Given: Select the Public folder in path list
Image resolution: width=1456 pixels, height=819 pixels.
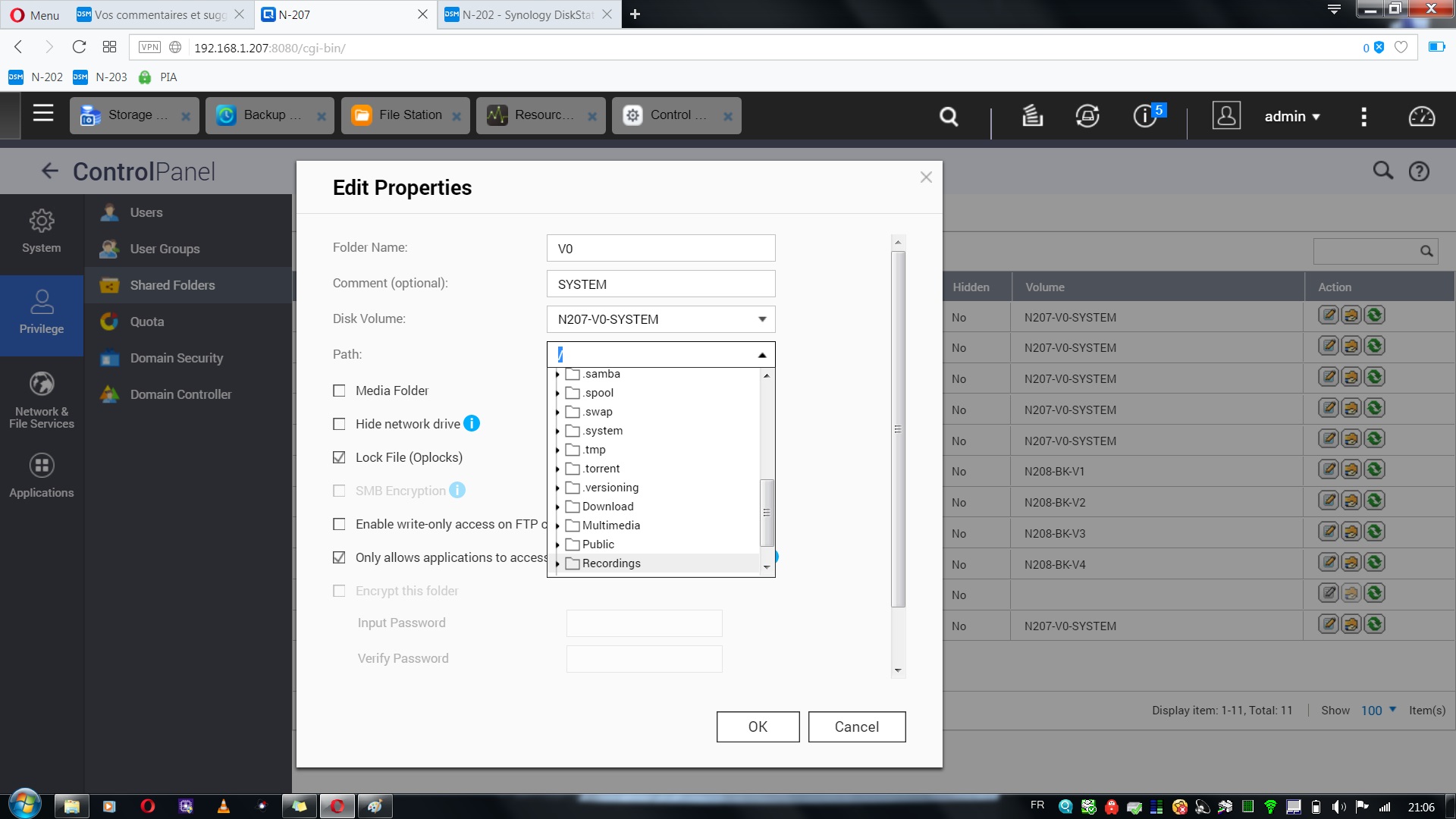Looking at the screenshot, I should coord(598,544).
